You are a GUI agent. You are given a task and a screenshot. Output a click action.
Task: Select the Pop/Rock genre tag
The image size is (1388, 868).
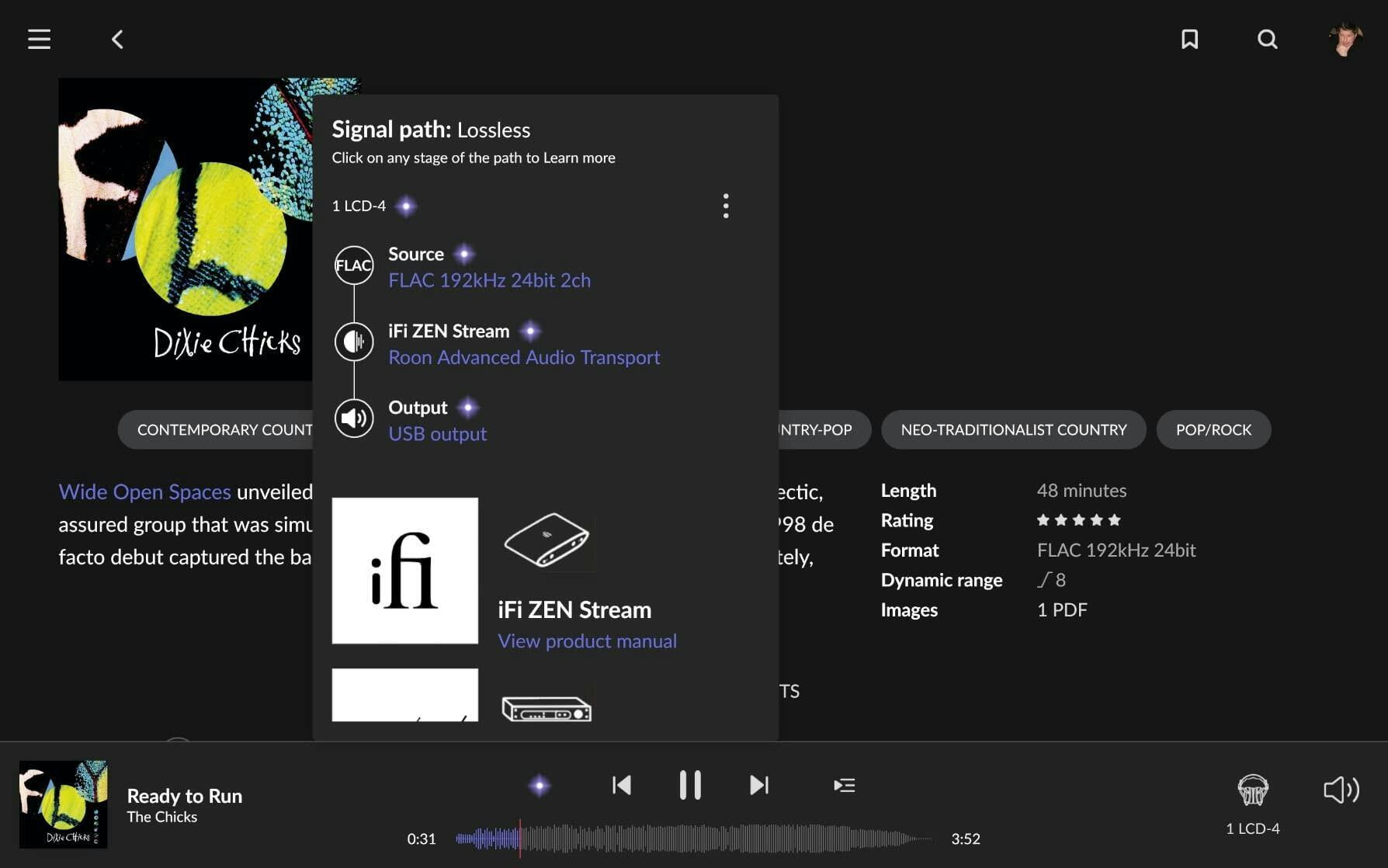1213,430
